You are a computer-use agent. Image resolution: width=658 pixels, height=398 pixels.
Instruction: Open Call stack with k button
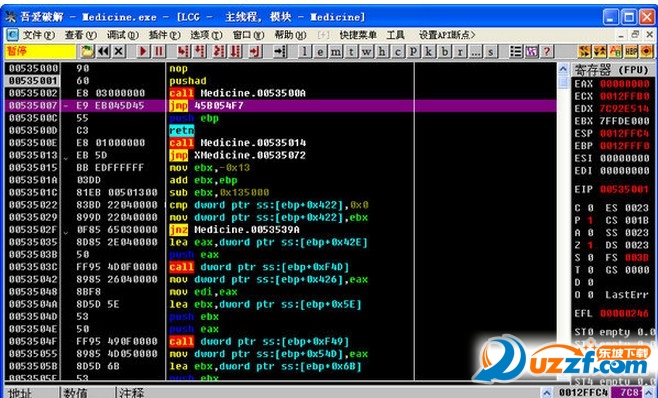coord(428,51)
